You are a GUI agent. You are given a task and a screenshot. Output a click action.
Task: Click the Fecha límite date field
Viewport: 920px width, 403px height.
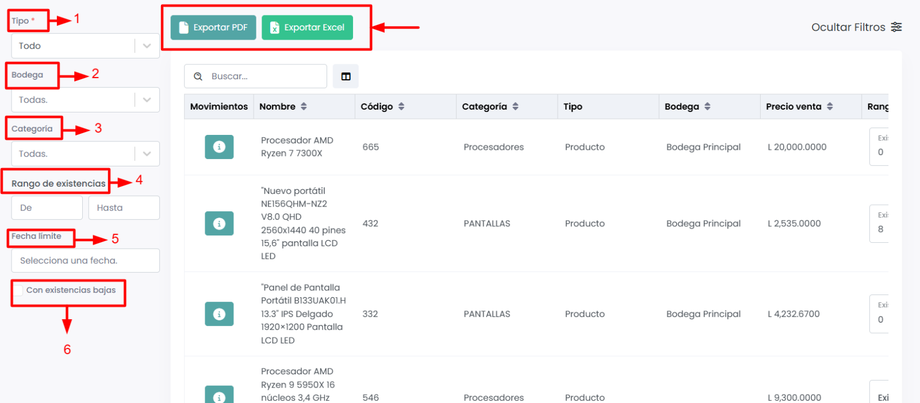tap(85, 260)
